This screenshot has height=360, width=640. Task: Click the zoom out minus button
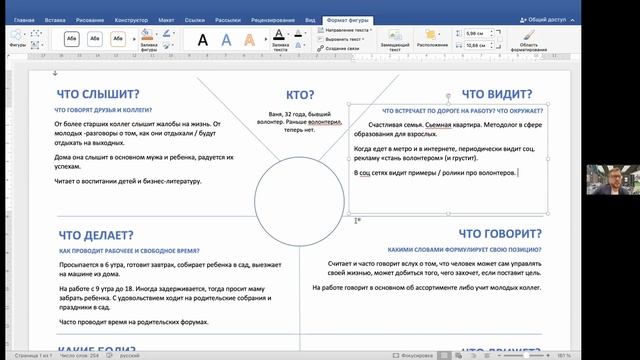499,356
